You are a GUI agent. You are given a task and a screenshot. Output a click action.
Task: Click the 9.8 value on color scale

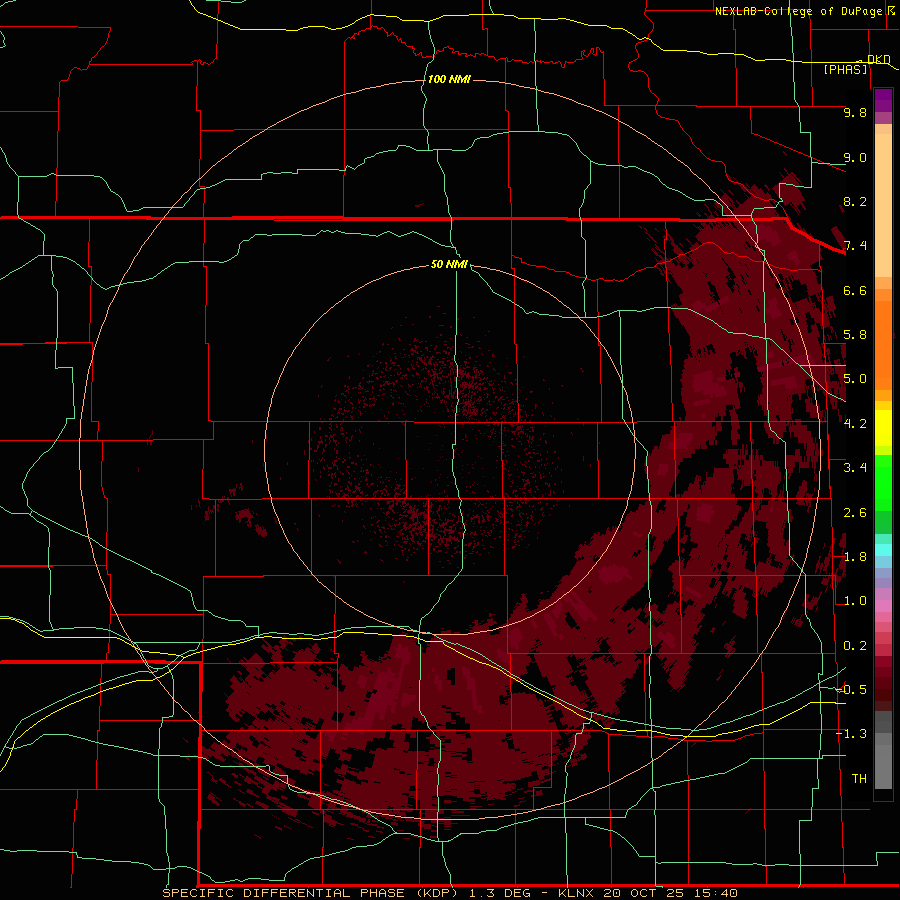pos(855,112)
